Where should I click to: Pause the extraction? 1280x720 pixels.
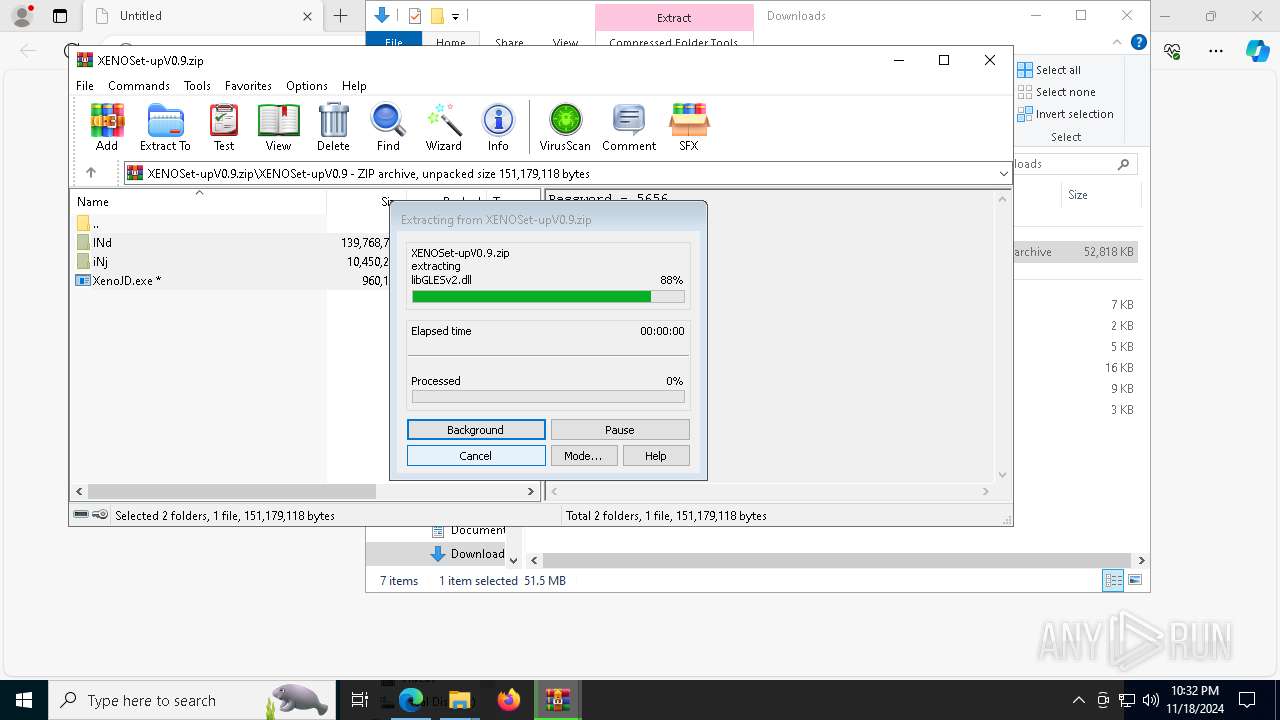click(620, 430)
